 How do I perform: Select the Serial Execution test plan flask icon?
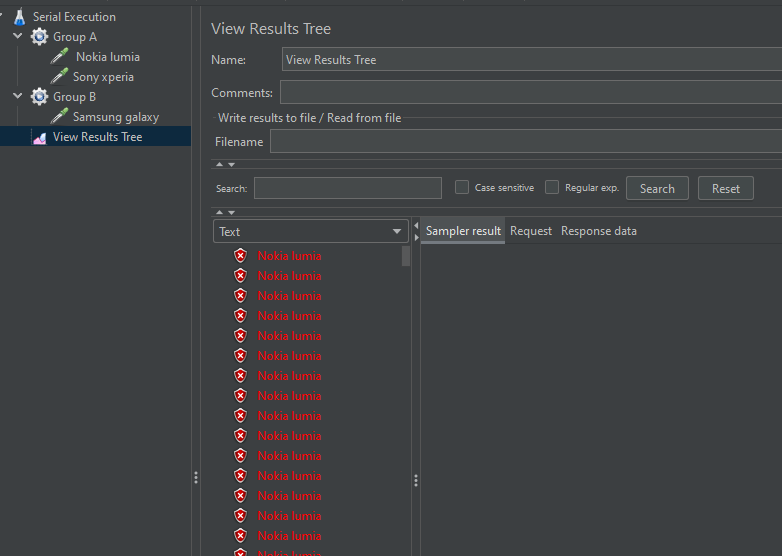[x=19, y=17]
